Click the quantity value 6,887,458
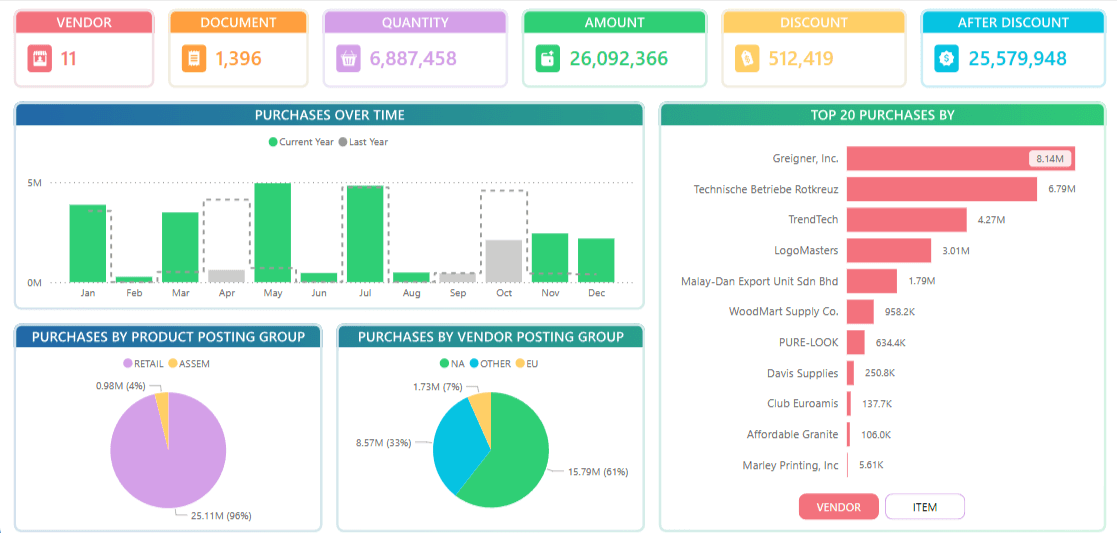This screenshot has width=1117, height=533. [x=413, y=58]
